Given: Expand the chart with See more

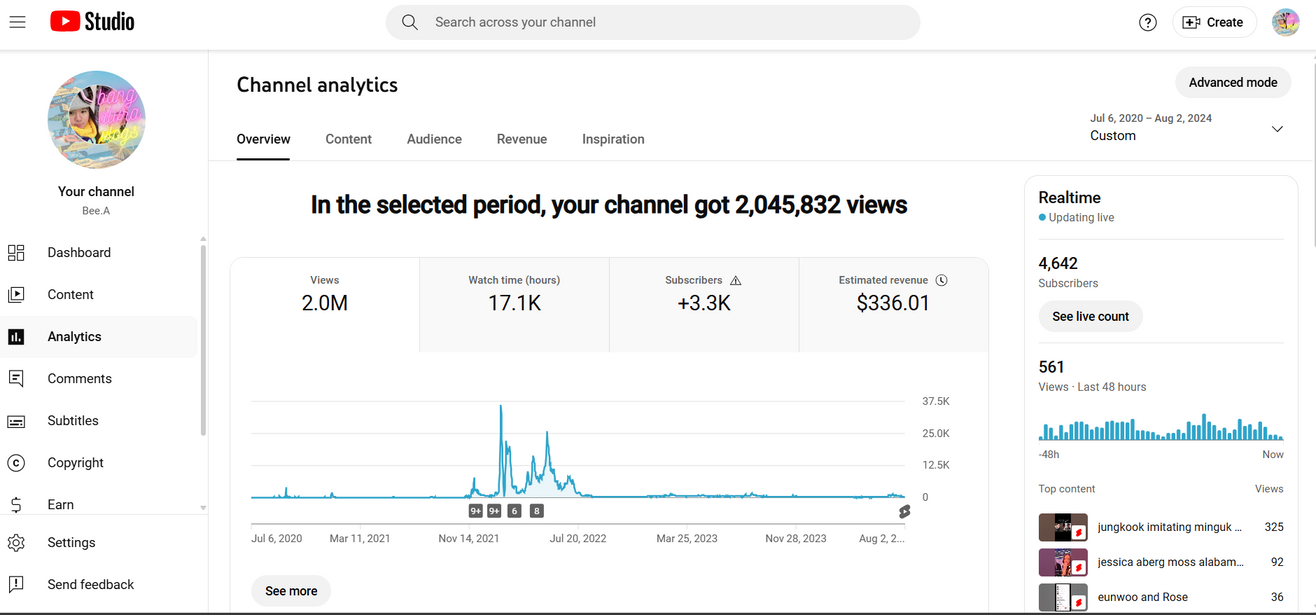Looking at the screenshot, I should 291,591.
